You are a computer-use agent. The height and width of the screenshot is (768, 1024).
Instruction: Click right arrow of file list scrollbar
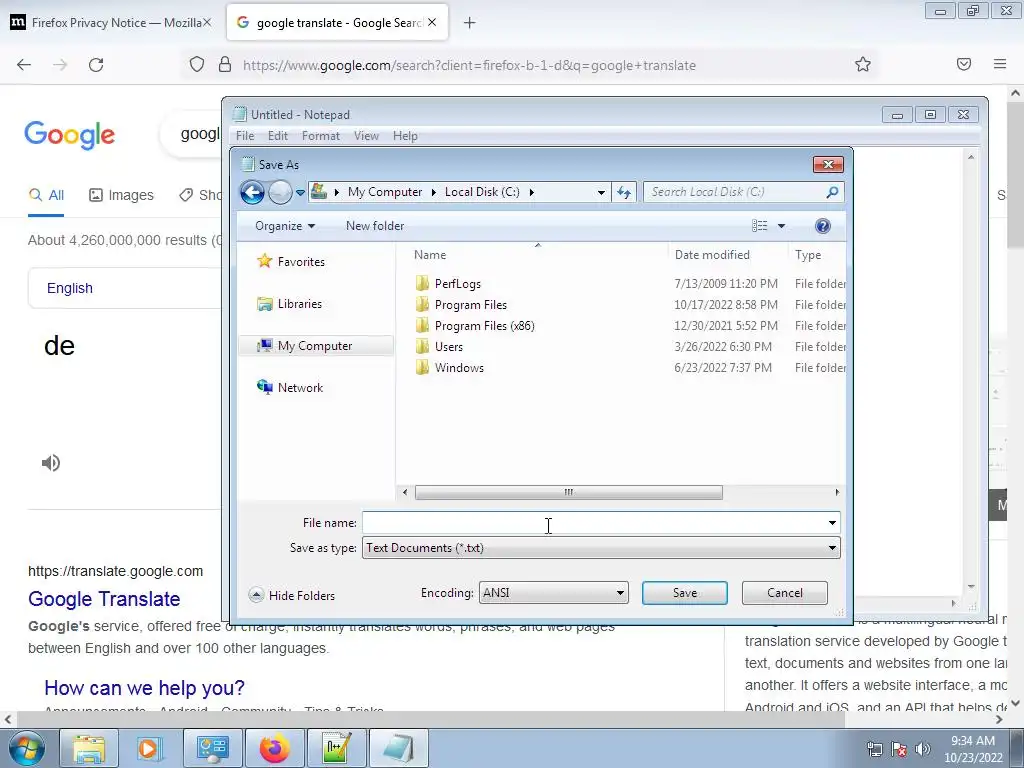coord(837,492)
